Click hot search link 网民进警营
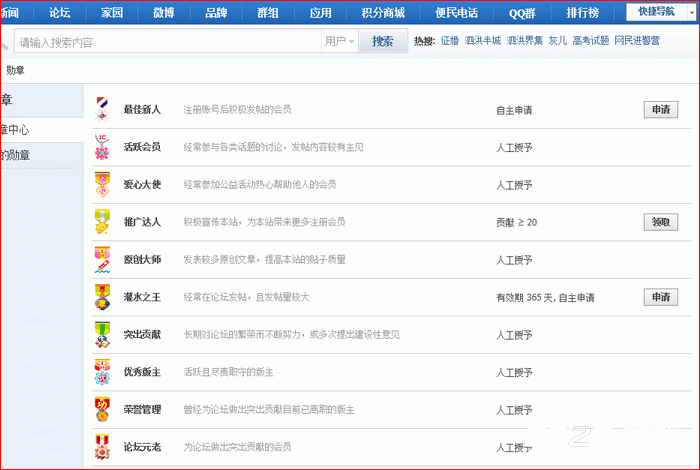 tap(637, 41)
